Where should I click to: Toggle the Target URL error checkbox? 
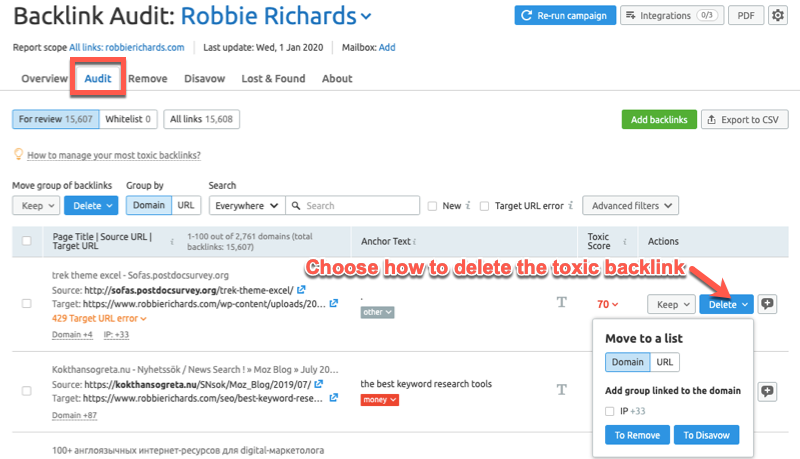click(485, 206)
